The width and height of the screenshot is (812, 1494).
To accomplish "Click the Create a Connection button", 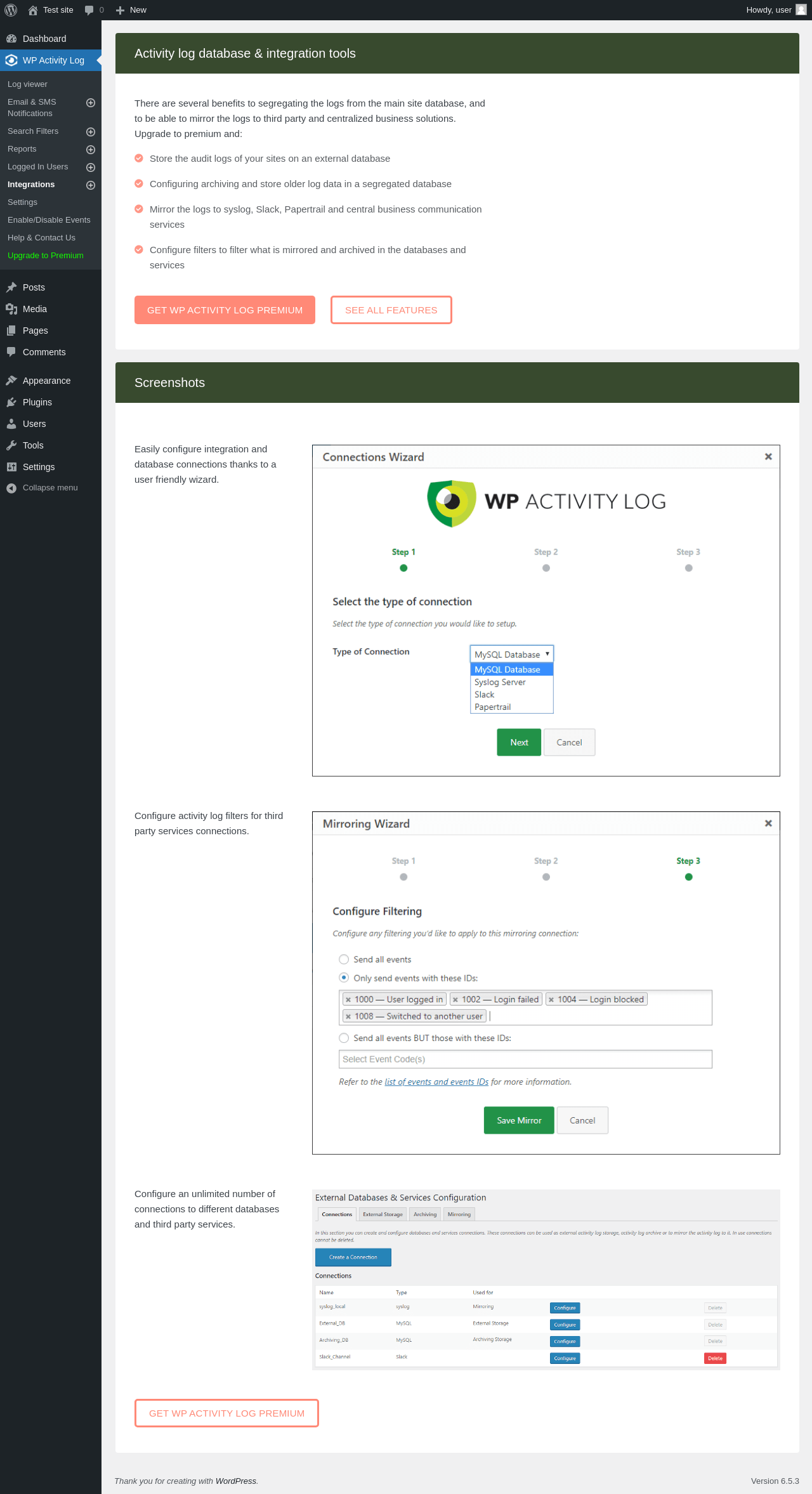I will 353,1257.
